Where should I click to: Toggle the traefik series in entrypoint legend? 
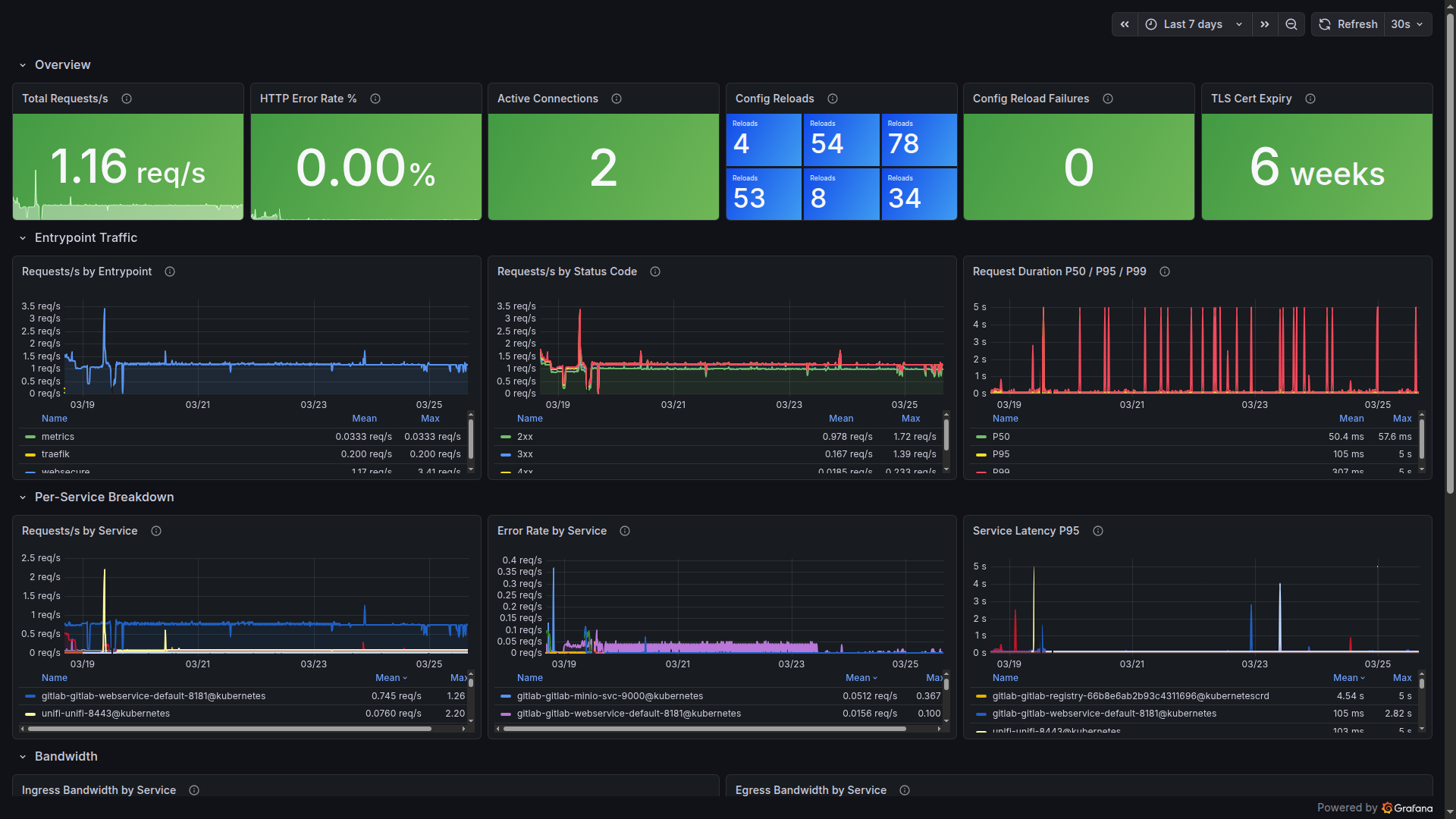coord(55,454)
